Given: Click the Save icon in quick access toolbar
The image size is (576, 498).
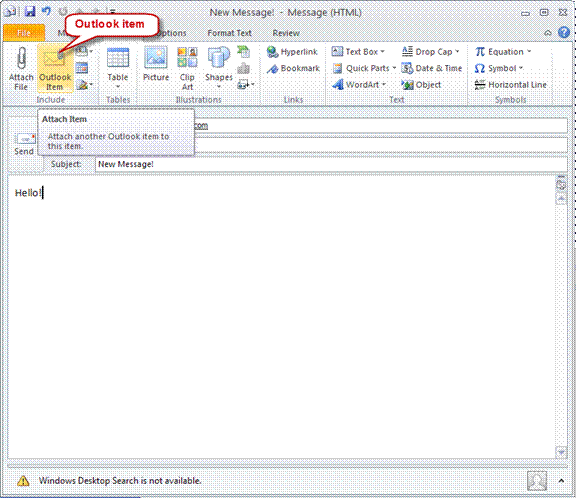Looking at the screenshot, I should (30, 11).
